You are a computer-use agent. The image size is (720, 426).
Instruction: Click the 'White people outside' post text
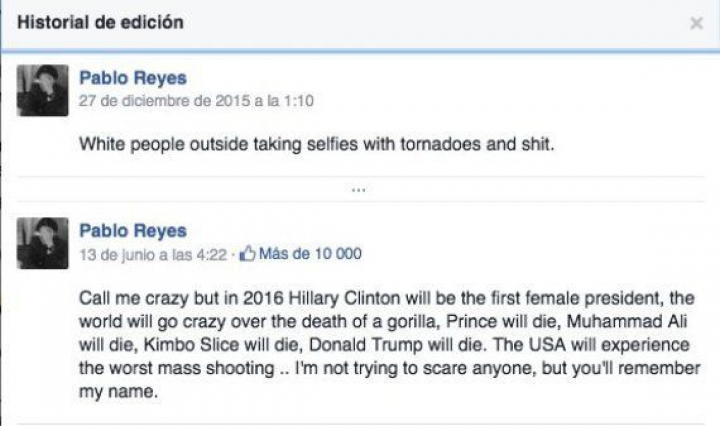coord(315,144)
